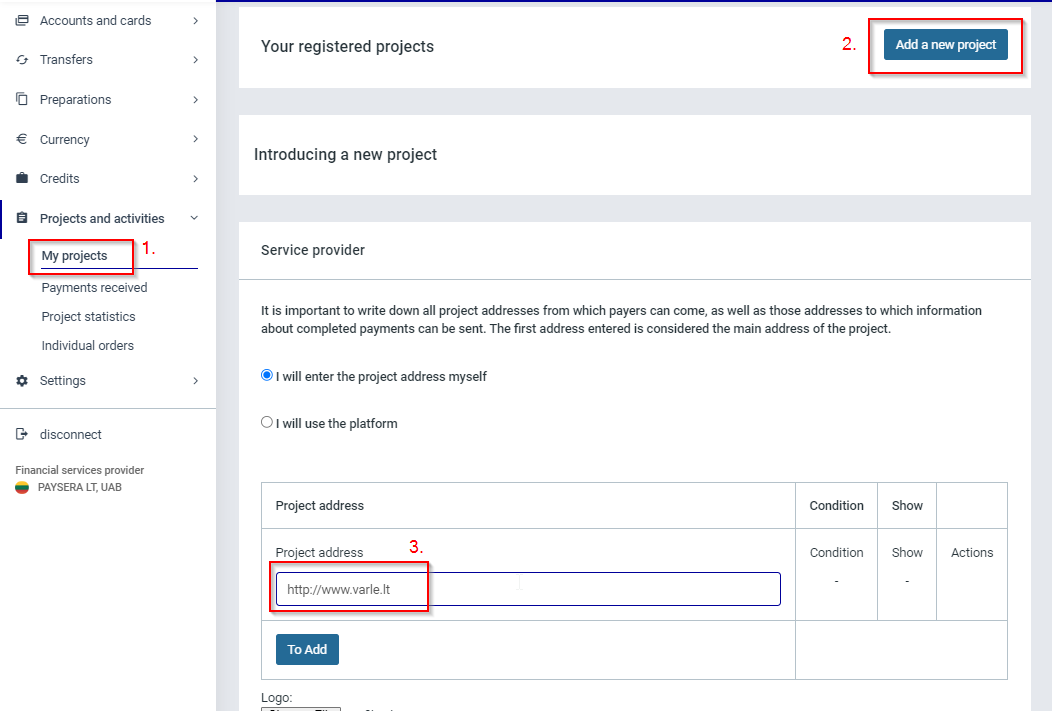Click the Currency euro icon
The width and height of the screenshot is (1052, 711).
[x=22, y=139]
